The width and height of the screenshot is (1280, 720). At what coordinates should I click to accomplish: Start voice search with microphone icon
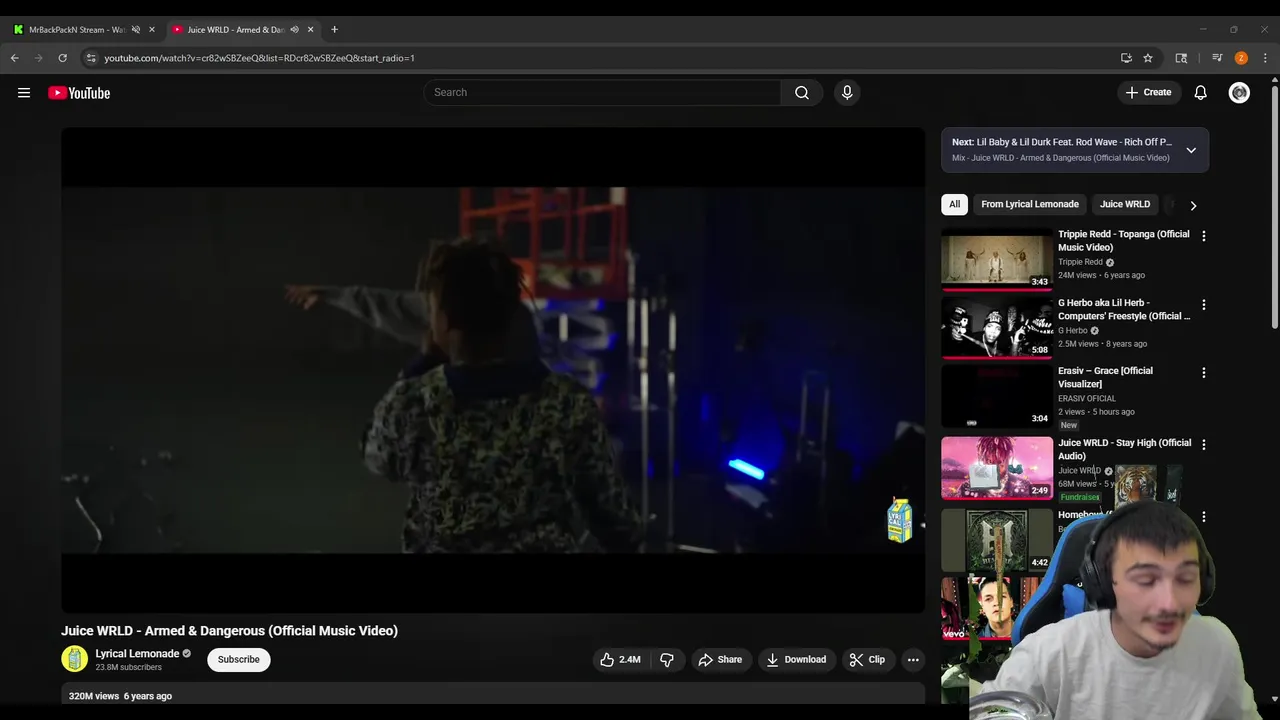(847, 92)
